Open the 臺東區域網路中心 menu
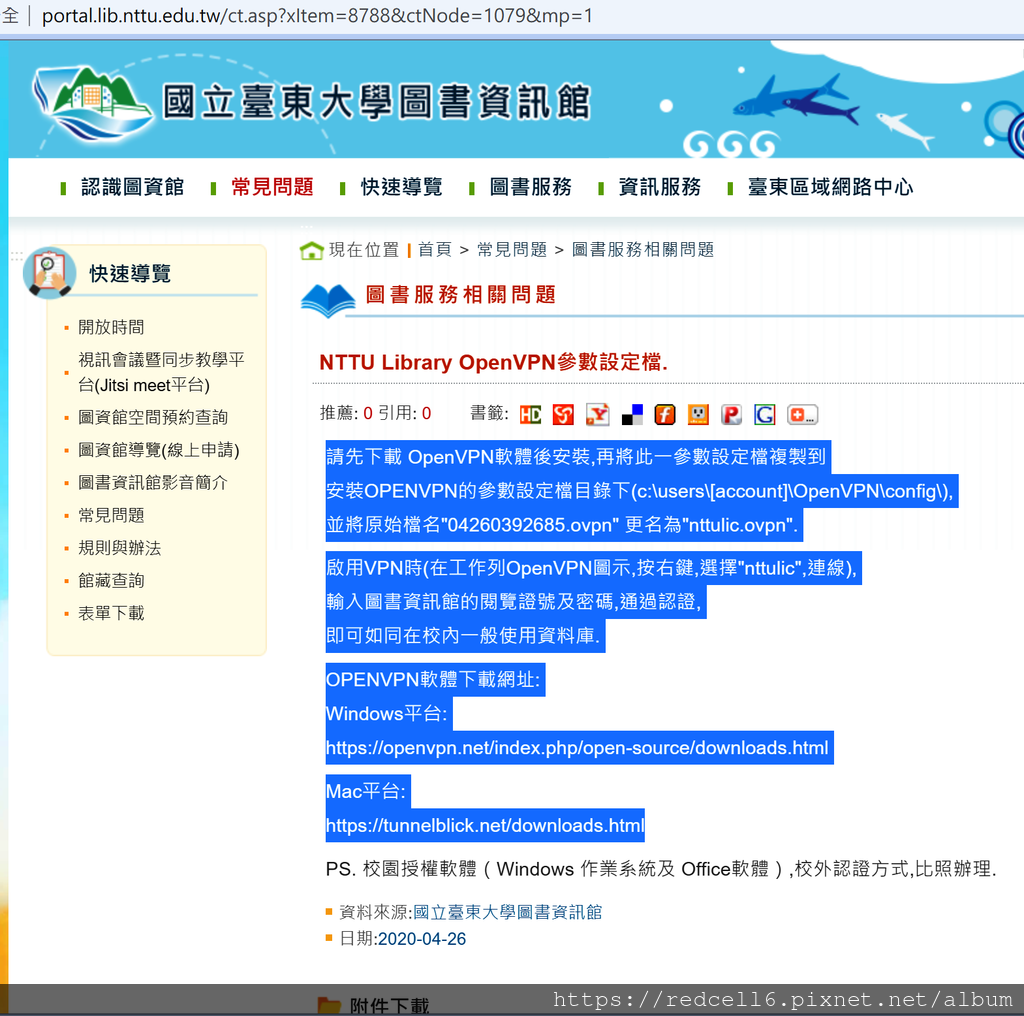 click(831, 187)
